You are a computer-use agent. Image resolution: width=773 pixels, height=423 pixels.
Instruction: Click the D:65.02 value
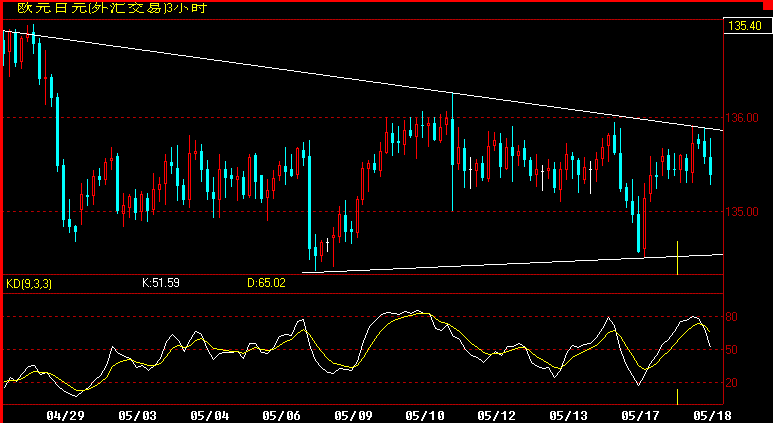[266, 283]
